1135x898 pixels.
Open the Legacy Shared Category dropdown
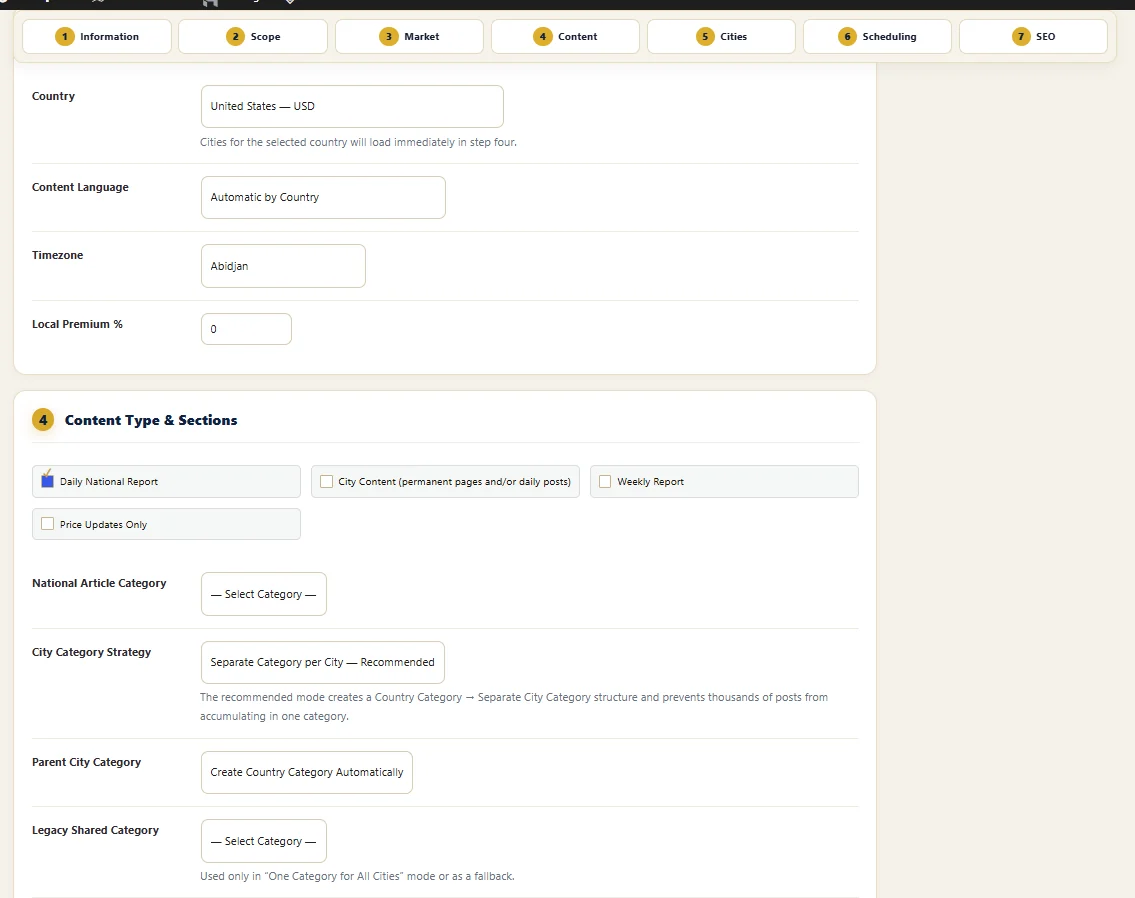[263, 841]
